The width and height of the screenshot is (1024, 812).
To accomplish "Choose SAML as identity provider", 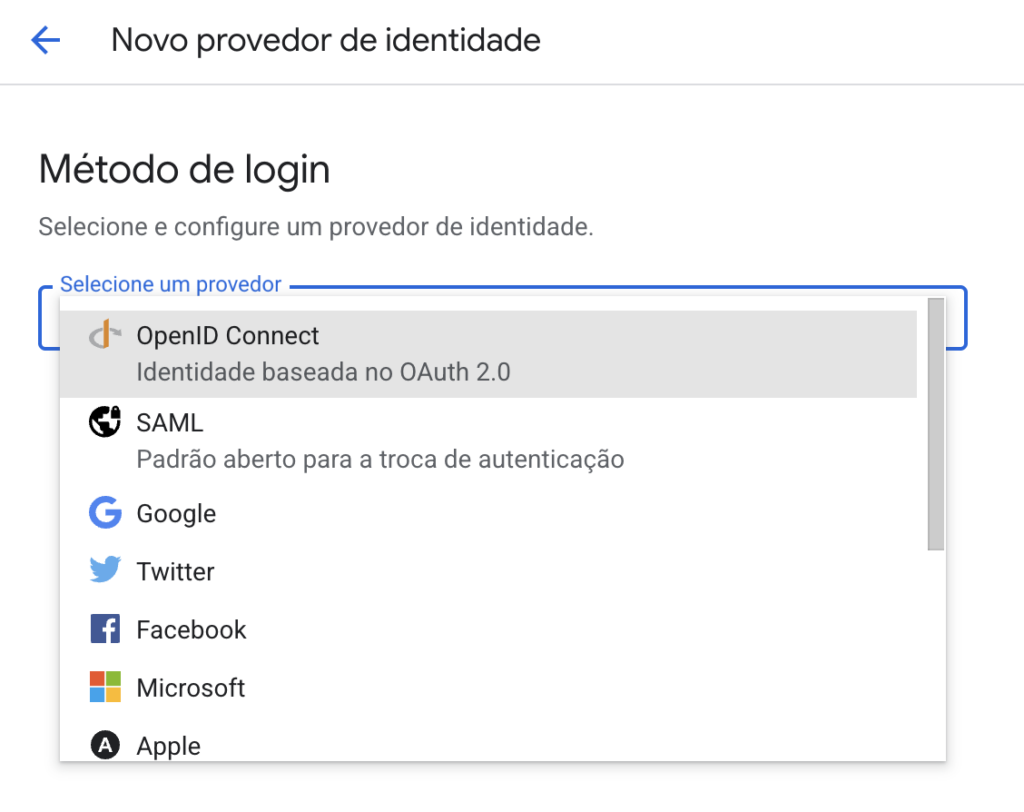I will pos(170,424).
